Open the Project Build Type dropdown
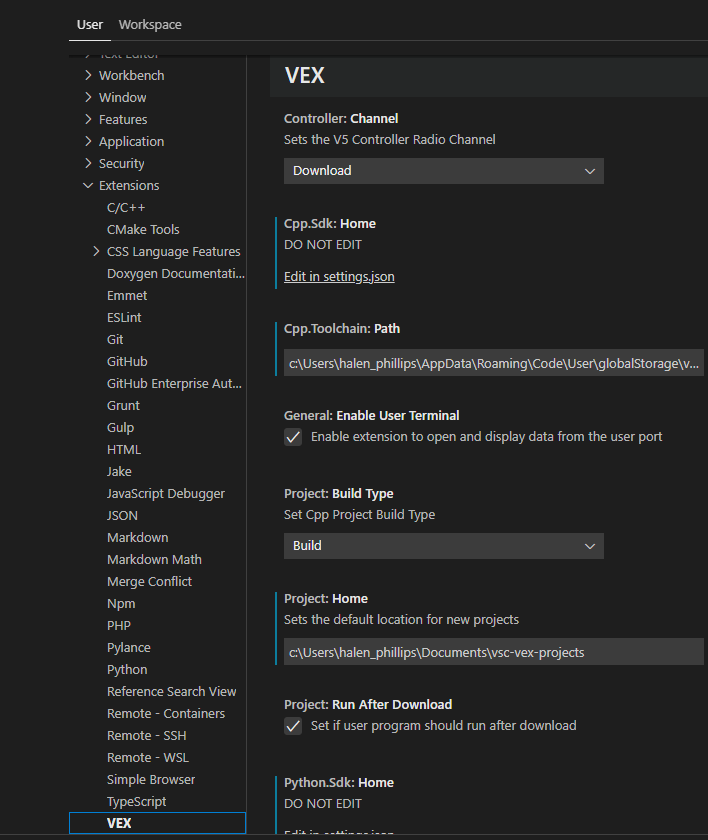The width and height of the screenshot is (708, 840). point(443,545)
